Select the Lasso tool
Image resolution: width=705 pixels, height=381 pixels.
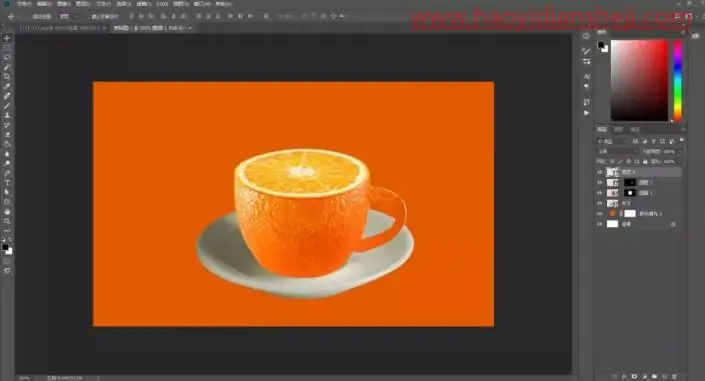7,57
